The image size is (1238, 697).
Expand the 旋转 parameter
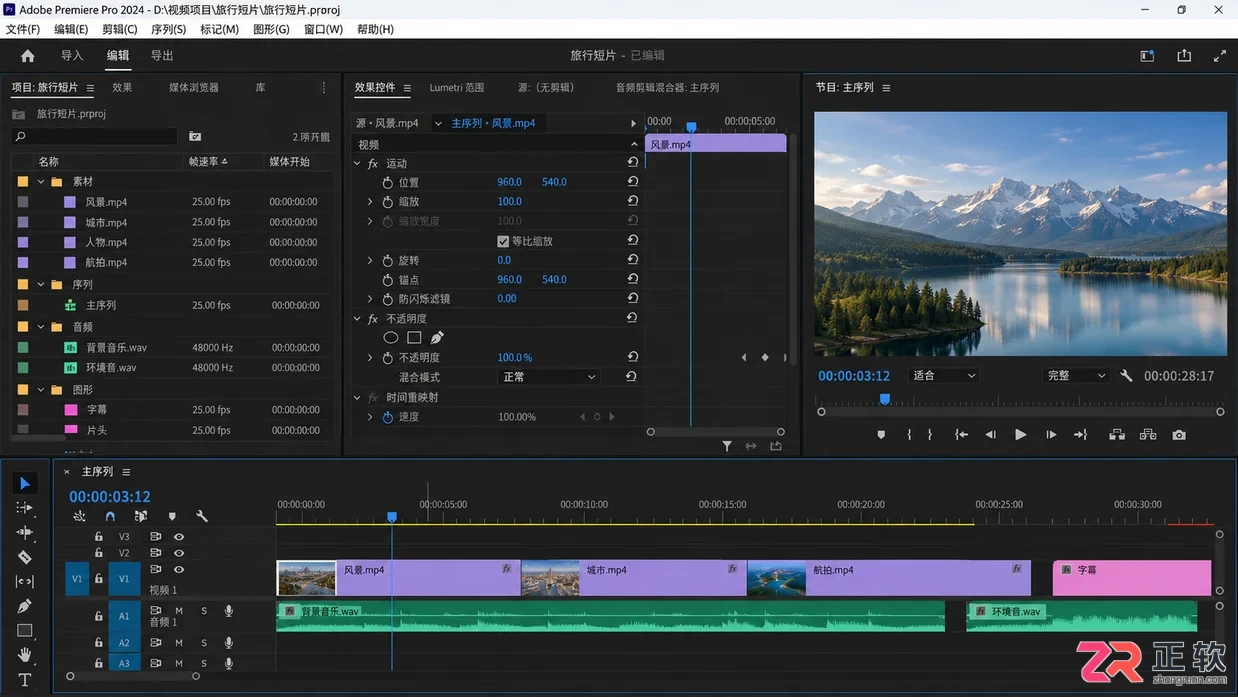coord(370,260)
